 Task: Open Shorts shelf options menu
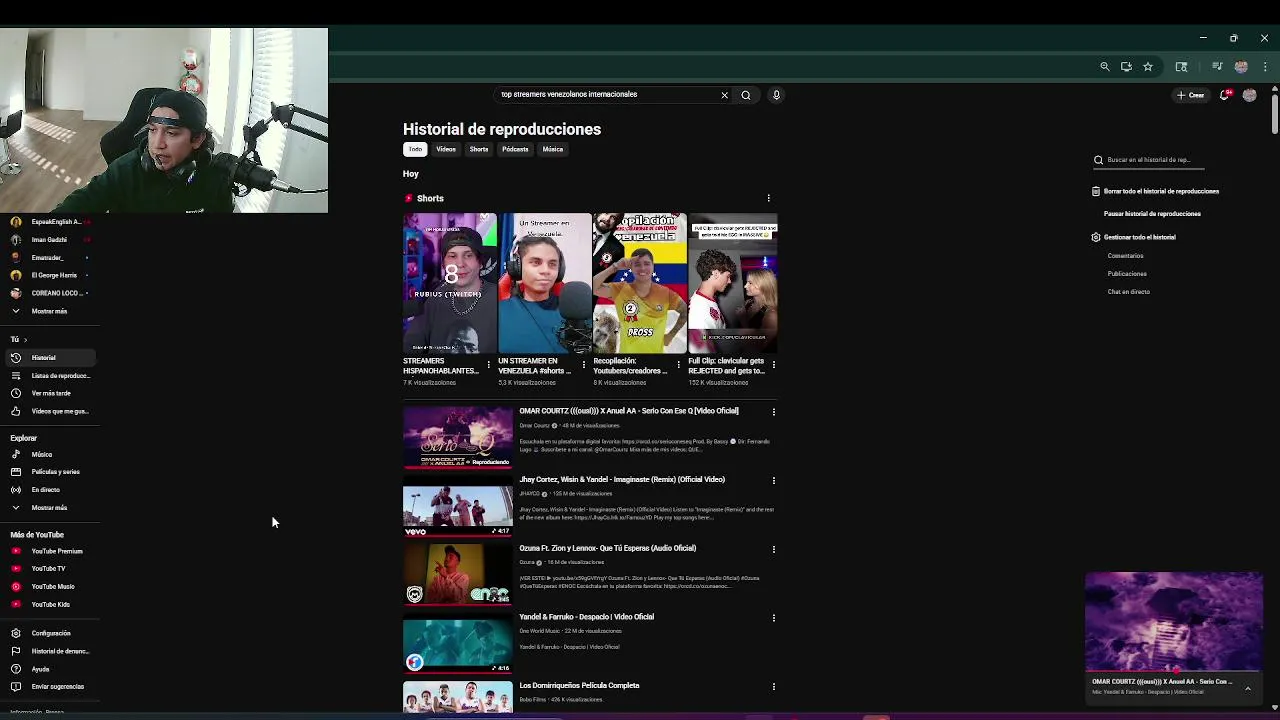click(768, 198)
